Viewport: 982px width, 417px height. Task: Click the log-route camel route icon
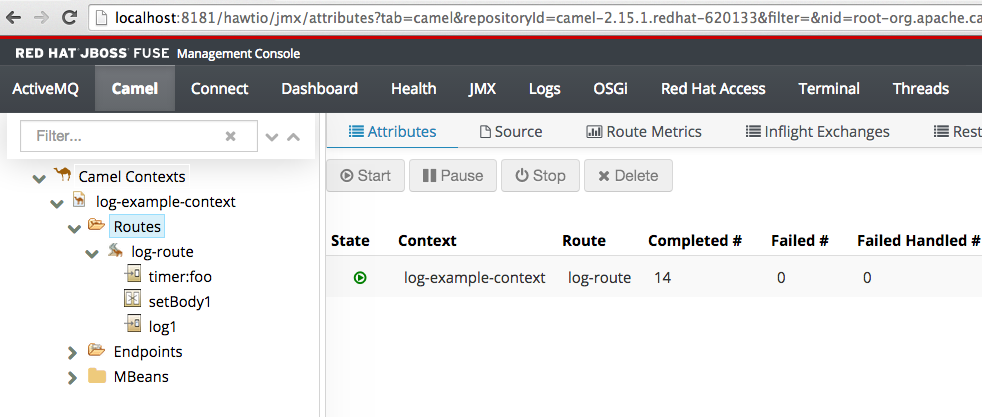(x=115, y=250)
